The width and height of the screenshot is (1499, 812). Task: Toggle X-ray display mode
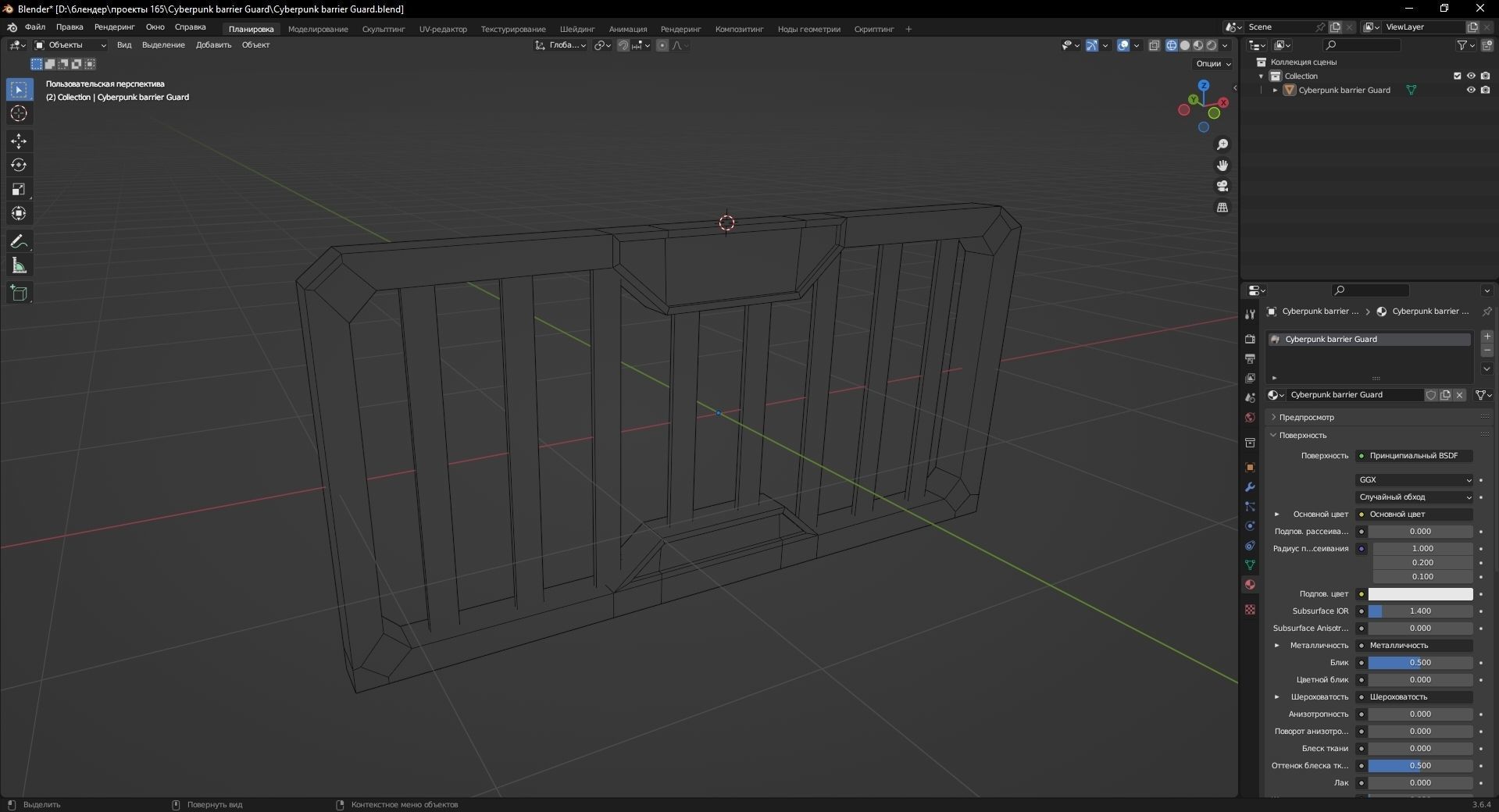tap(1155, 45)
